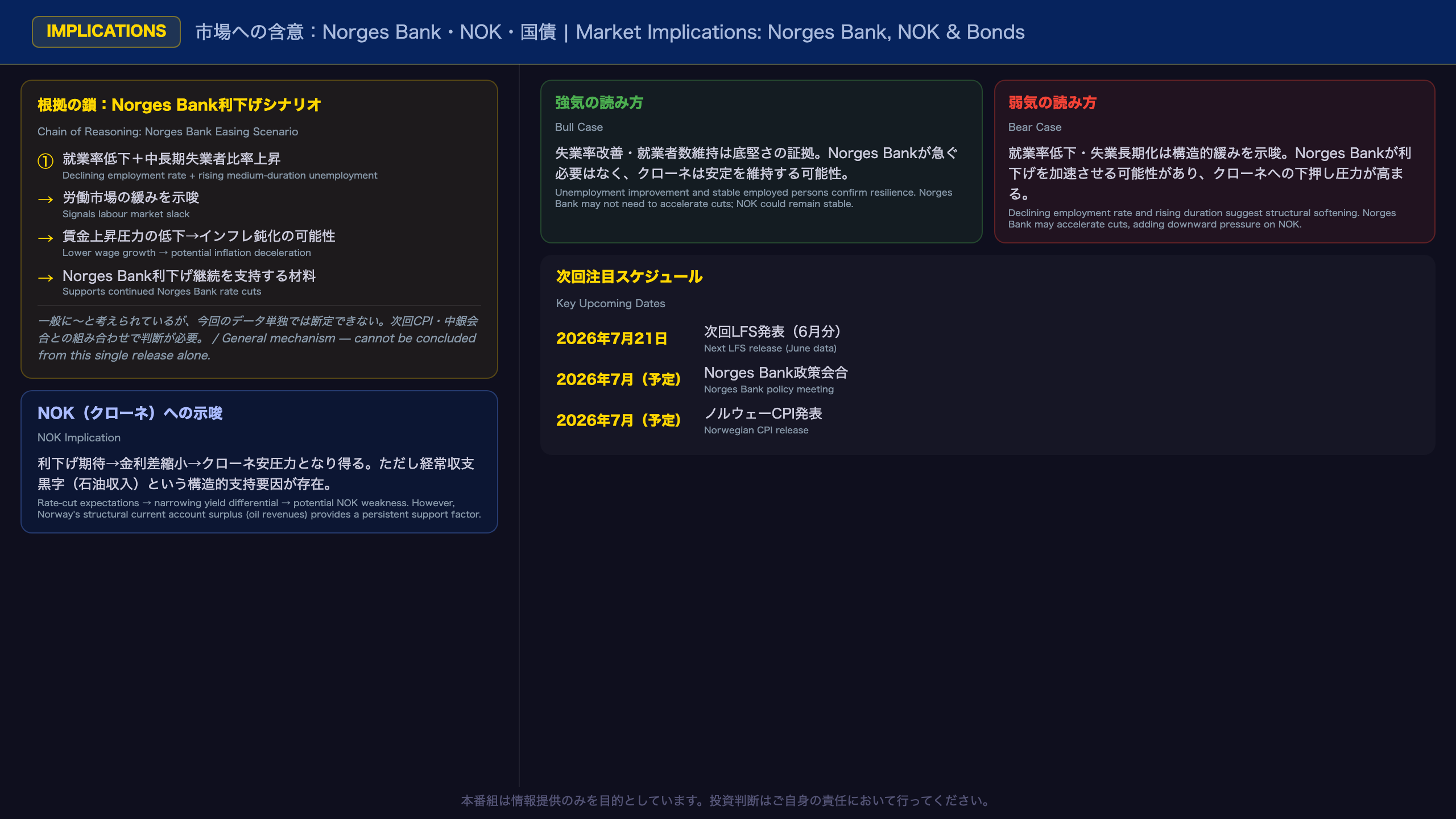The height and width of the screenshot is (819, 1456).
Task: Click paragraph '利下げ期待→金利差縮小→クローネ安圧力'
Action: (x=256, y=474)
